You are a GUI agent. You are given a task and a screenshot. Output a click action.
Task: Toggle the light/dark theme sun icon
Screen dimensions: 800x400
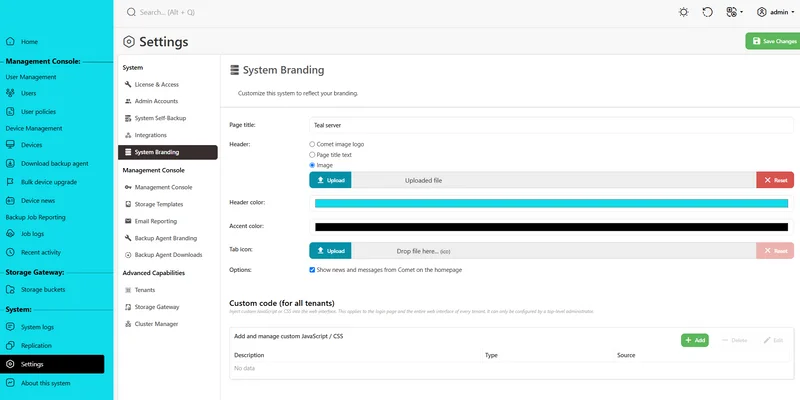coord(684,12)
